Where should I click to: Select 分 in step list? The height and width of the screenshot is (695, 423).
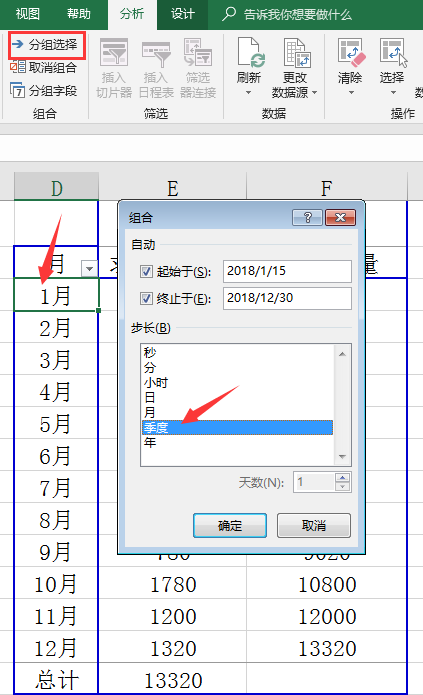tap(237, 367)
